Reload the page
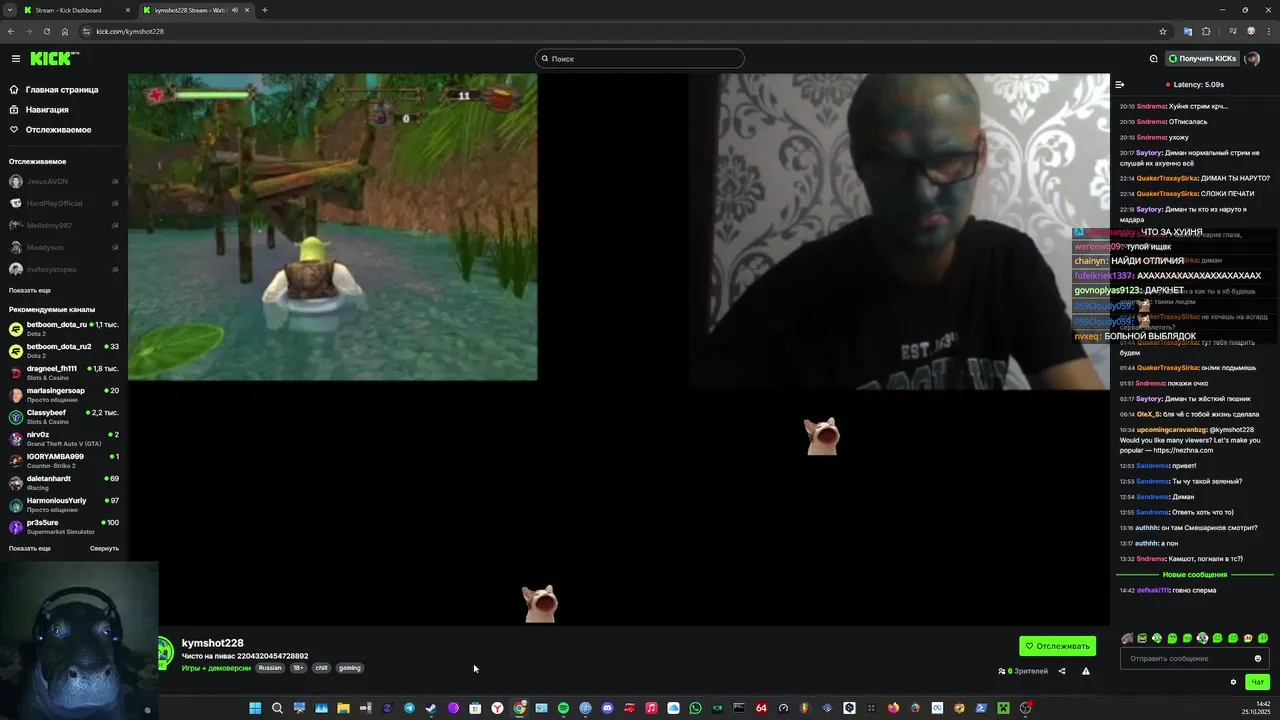1280x720 pixels. tap(47, 31)
